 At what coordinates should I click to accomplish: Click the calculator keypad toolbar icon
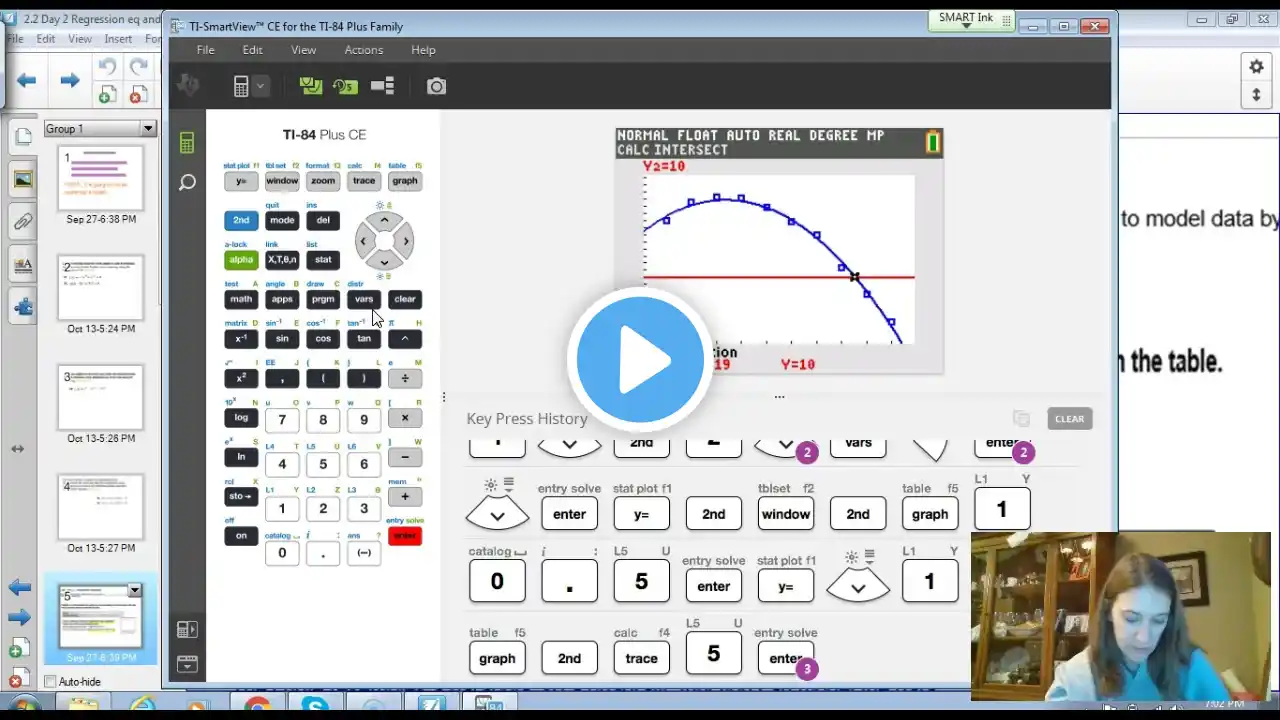point(241,86)
